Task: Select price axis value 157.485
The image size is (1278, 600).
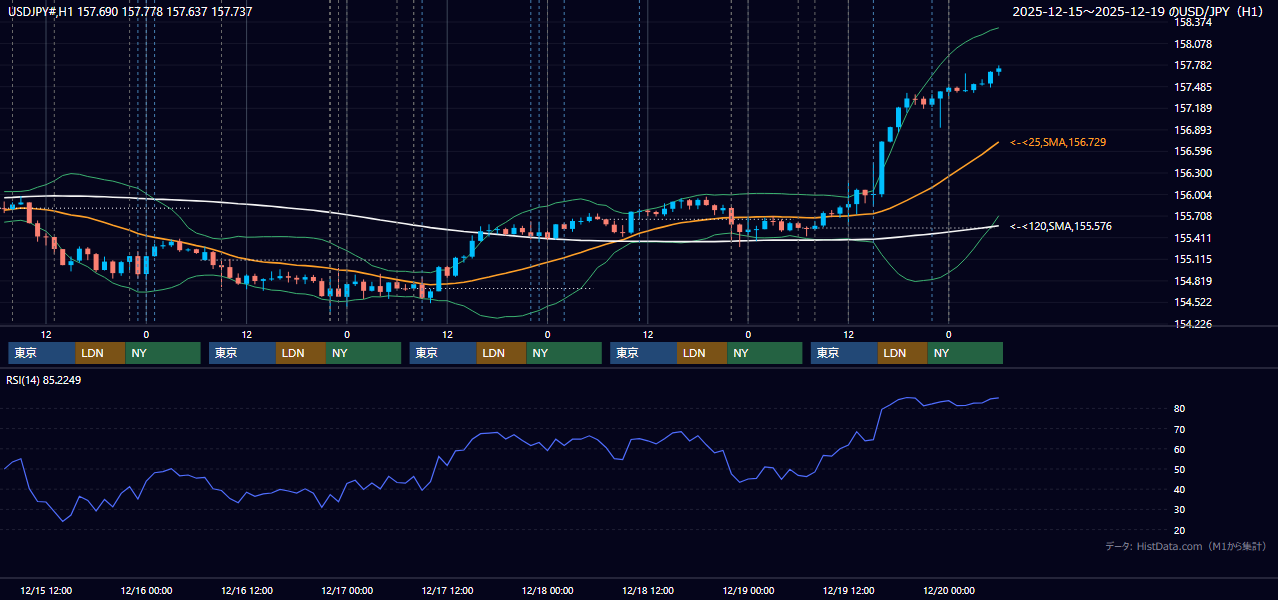Action: point(1193,87)
